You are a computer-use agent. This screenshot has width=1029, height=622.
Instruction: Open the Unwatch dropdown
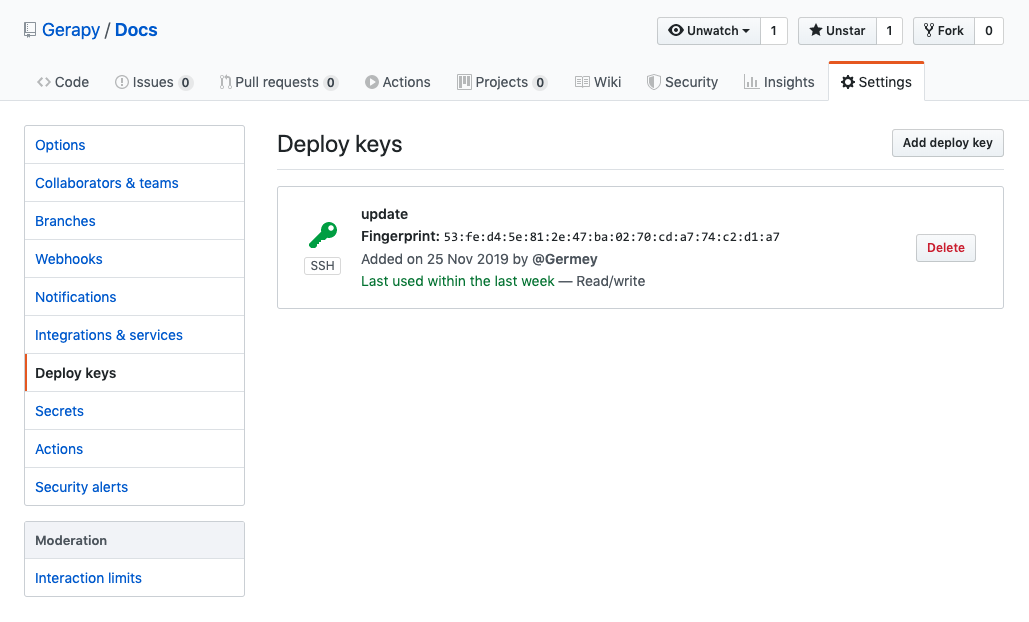coord(709,31)
